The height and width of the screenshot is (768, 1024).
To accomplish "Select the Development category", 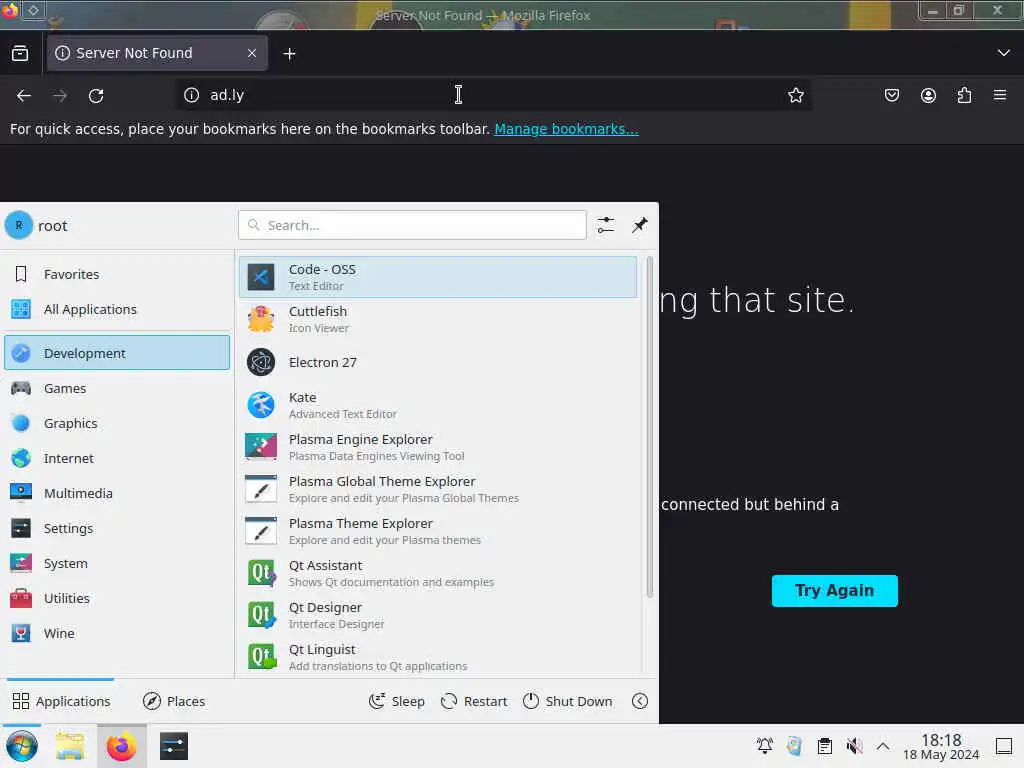I will (x=117, y=353).
